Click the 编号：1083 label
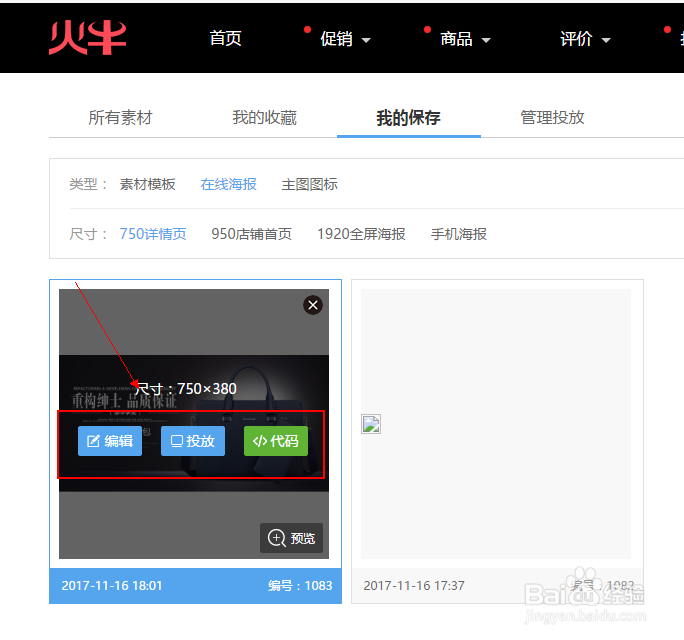The image size is (684, 640). [300, 585]
